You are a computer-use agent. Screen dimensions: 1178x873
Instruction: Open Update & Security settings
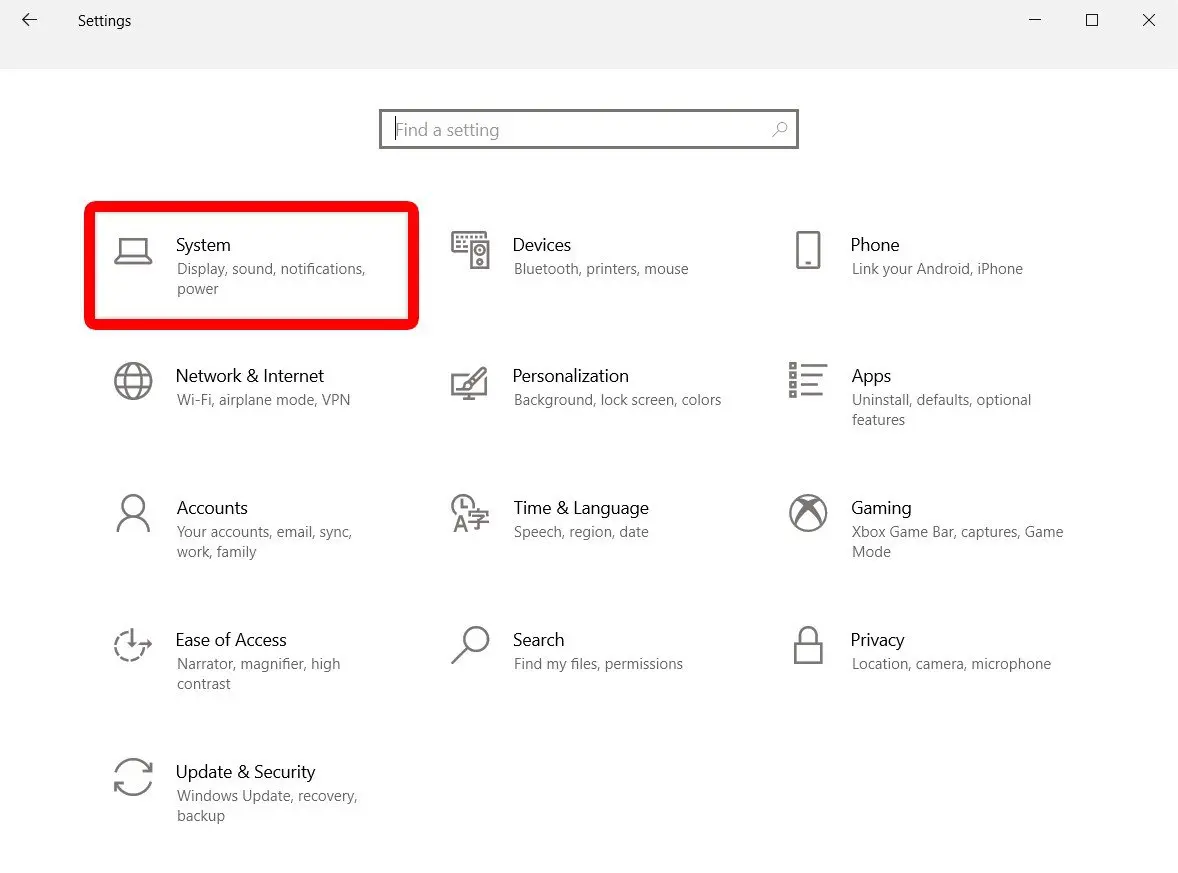(246, 771)
